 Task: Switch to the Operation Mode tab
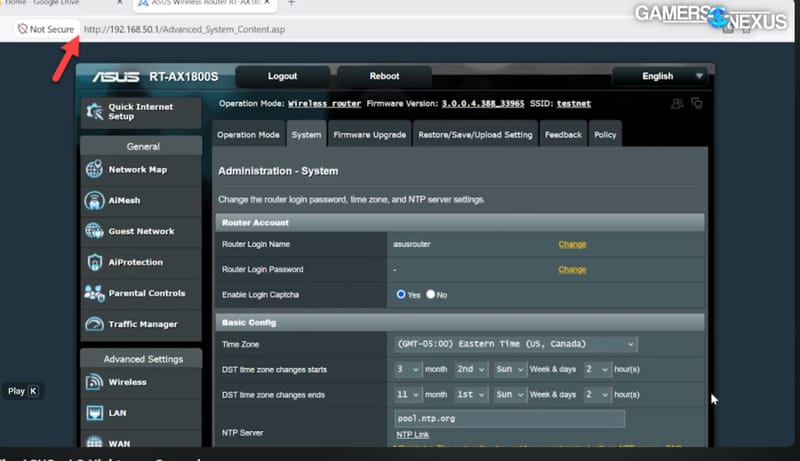248,135
